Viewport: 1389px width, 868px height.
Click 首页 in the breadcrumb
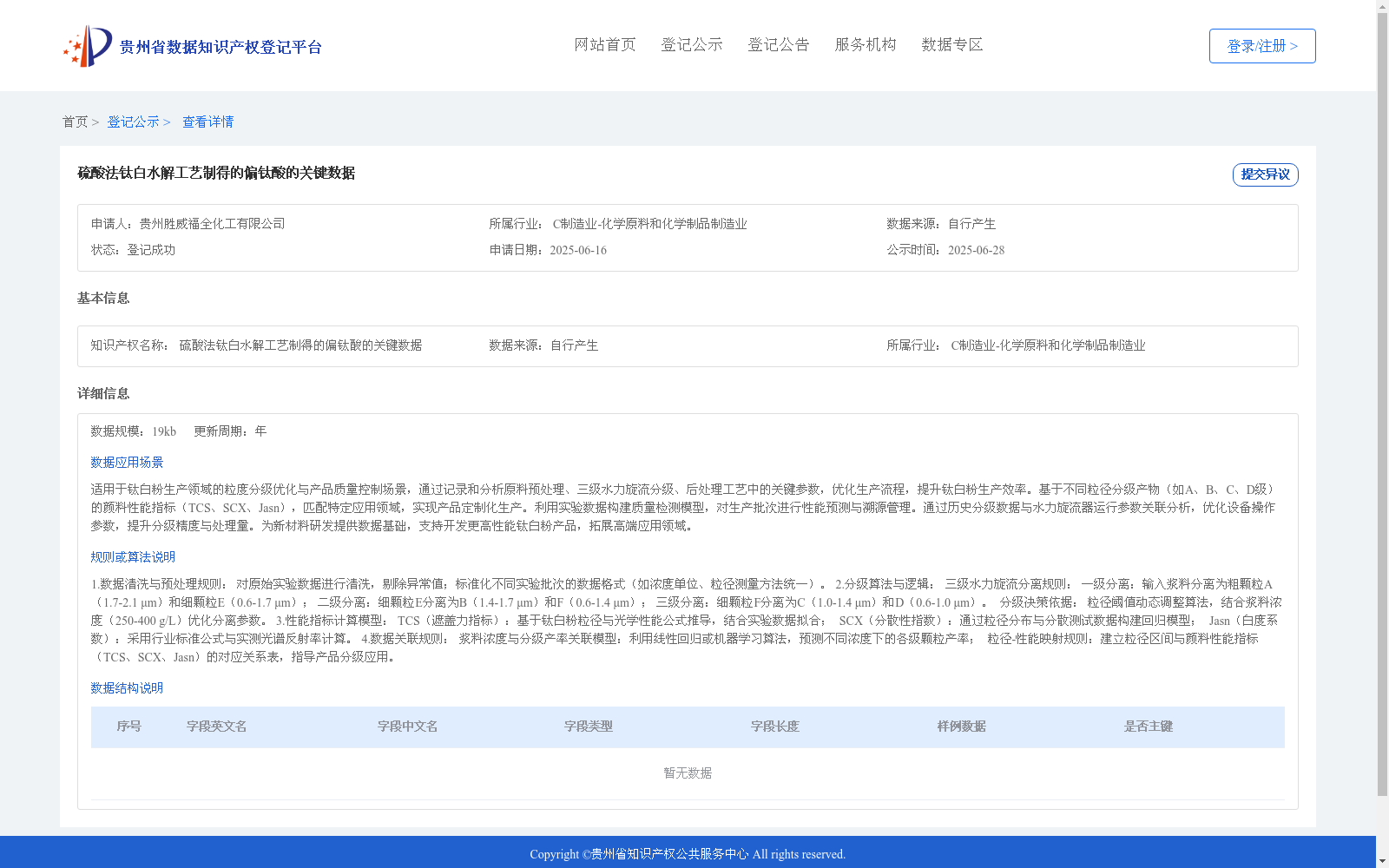pos(75,122)
